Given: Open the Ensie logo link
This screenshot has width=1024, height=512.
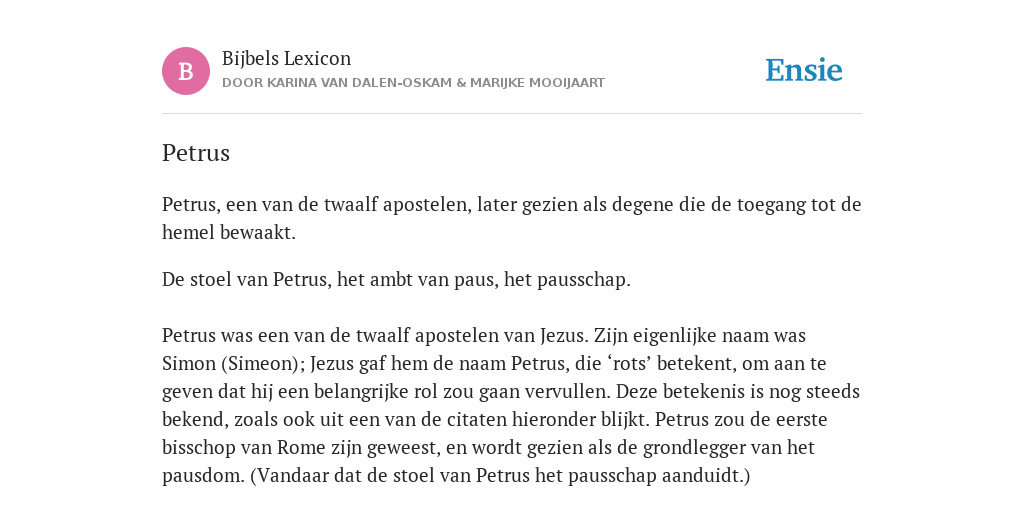Looking at the screenshot, I should [804, 71].
